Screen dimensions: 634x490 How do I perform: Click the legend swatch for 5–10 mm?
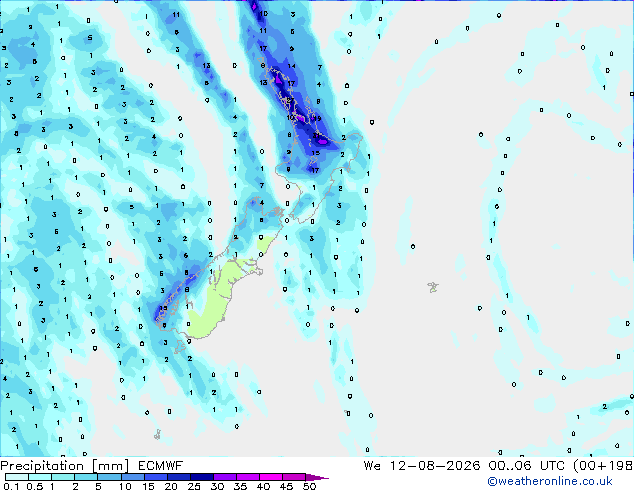pyautogui.click(x=109, y=477)
